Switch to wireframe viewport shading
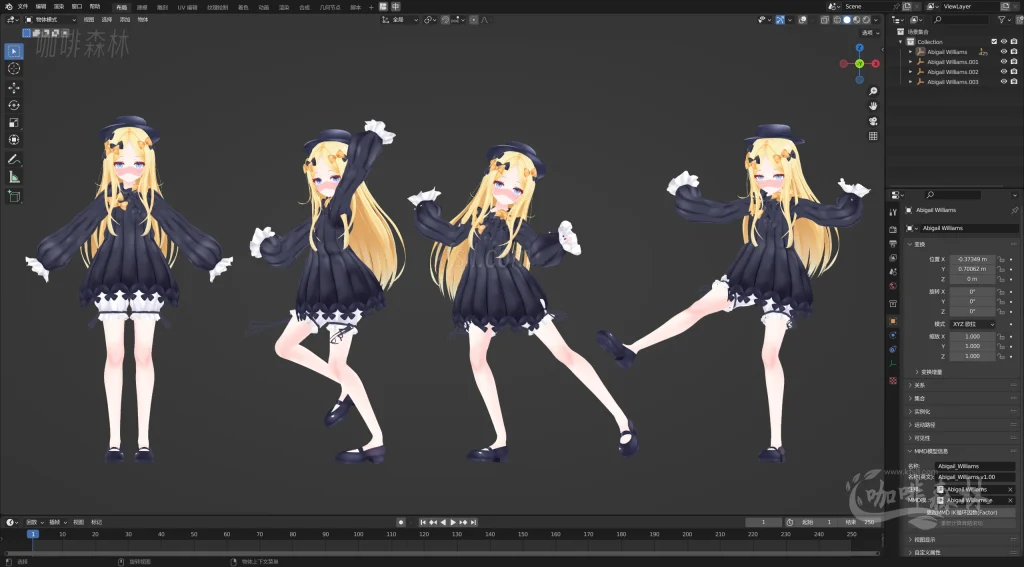Screen dimensions: 1024x567 pyautogui.click(x=837, y=20)
